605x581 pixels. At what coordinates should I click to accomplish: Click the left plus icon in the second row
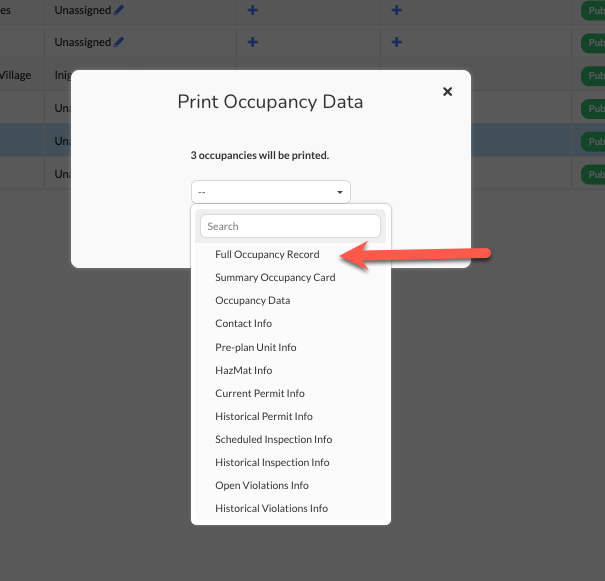(x=253, y=42)
